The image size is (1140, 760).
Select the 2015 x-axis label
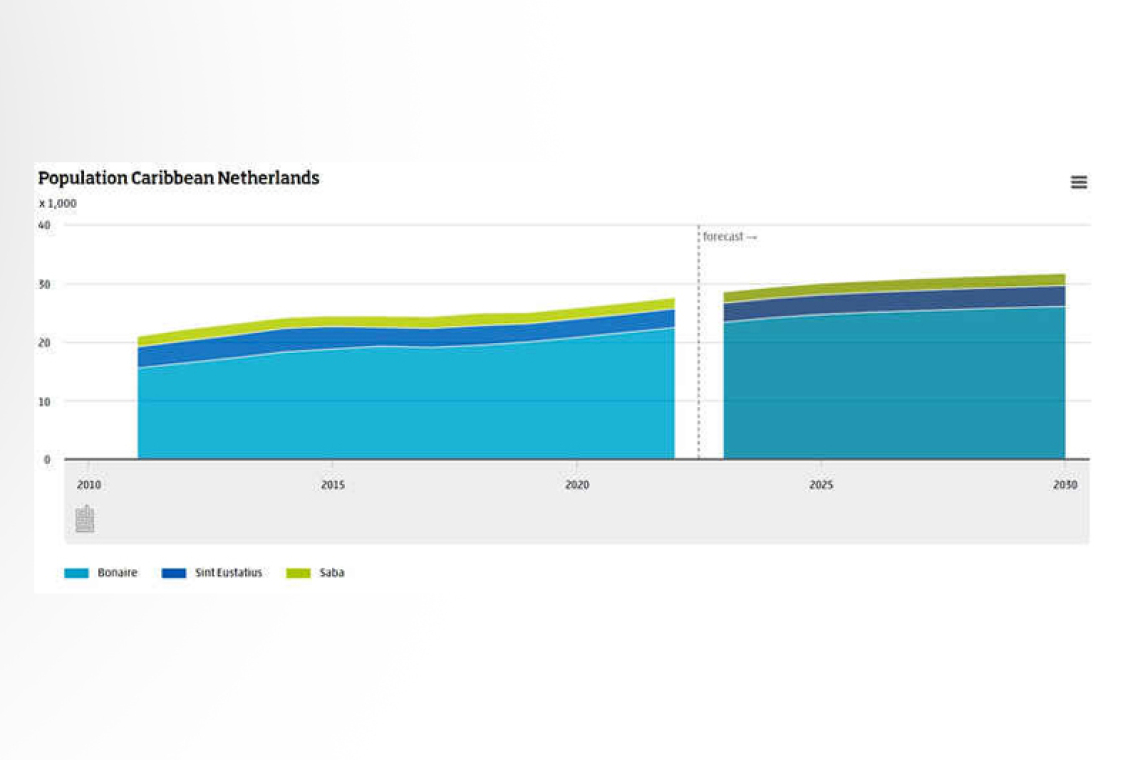click(333, 484)
